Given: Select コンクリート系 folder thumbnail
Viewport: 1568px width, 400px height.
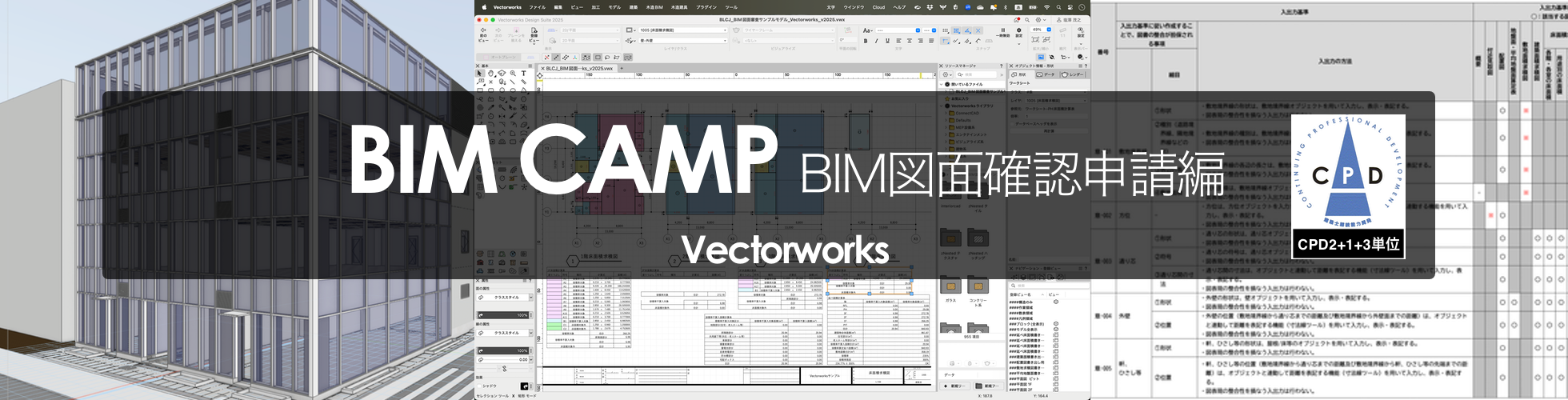Looking at the screenshot, I should pos(978,285).
